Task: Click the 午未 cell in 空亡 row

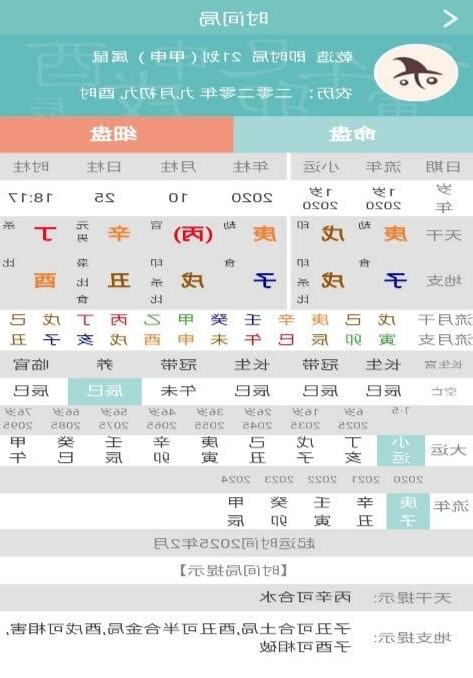Action: coord(178,391)
